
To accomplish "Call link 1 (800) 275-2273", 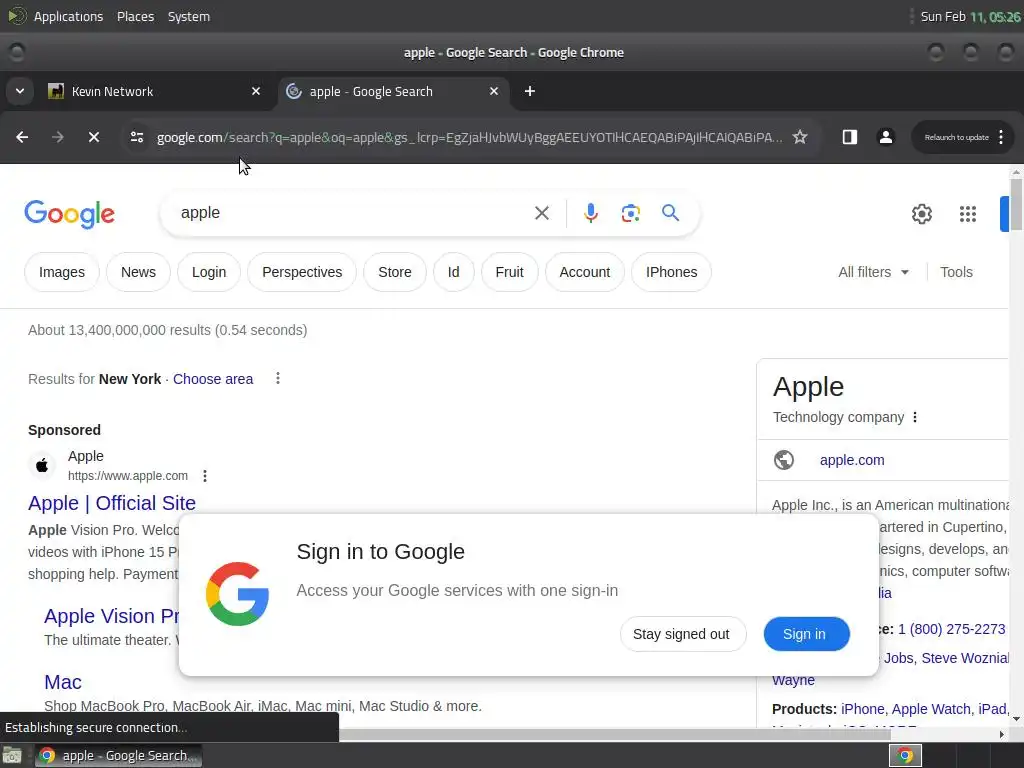I will 952,629.
